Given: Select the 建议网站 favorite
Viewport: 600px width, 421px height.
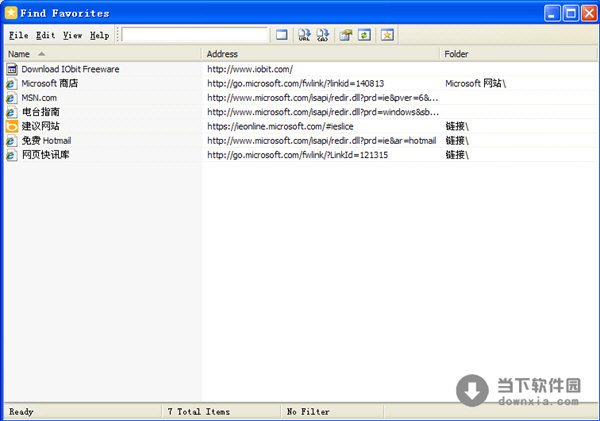Looking at the screenshot, I should 41,126.
